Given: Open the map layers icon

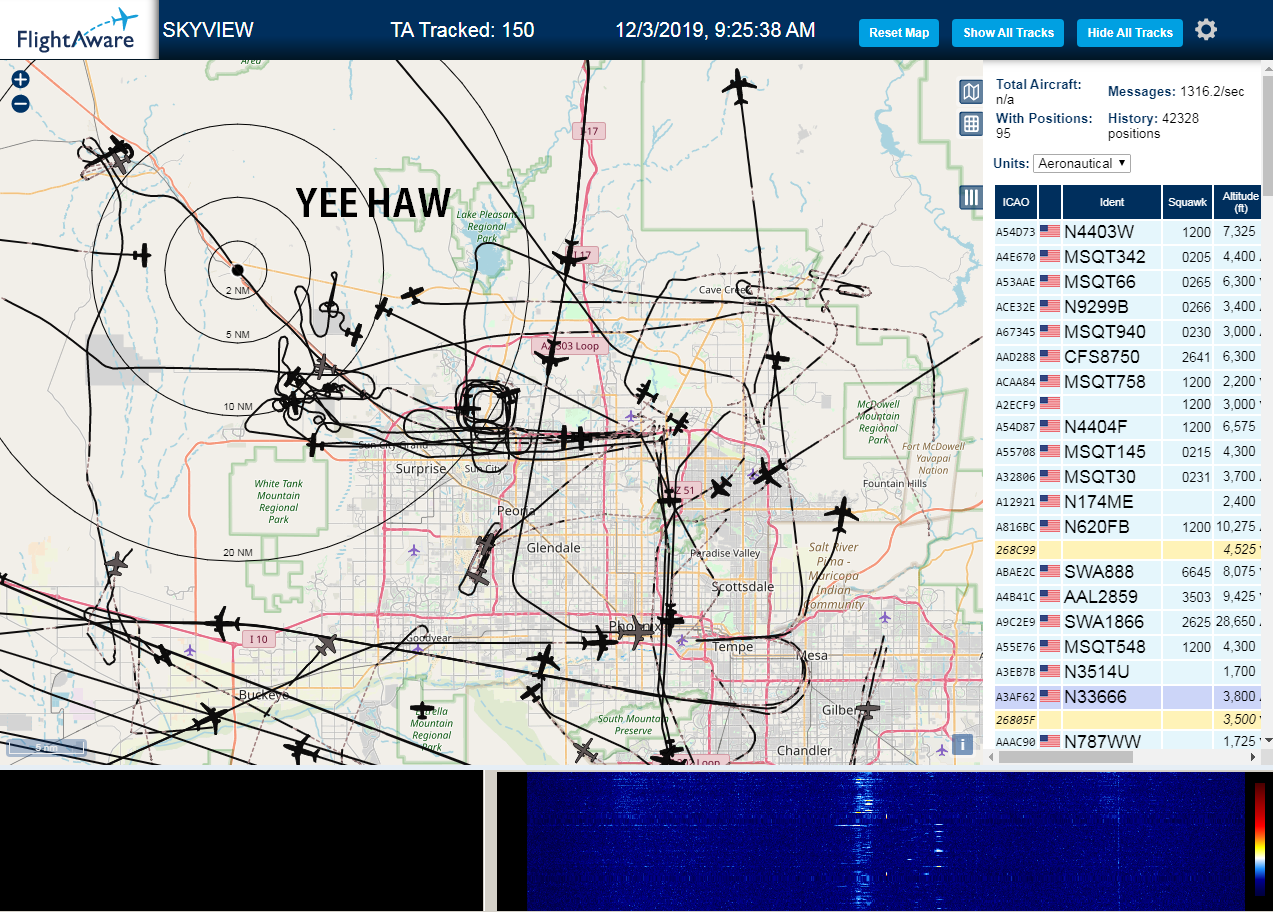Looking at the screenshot, I should [x=971, y=93].
